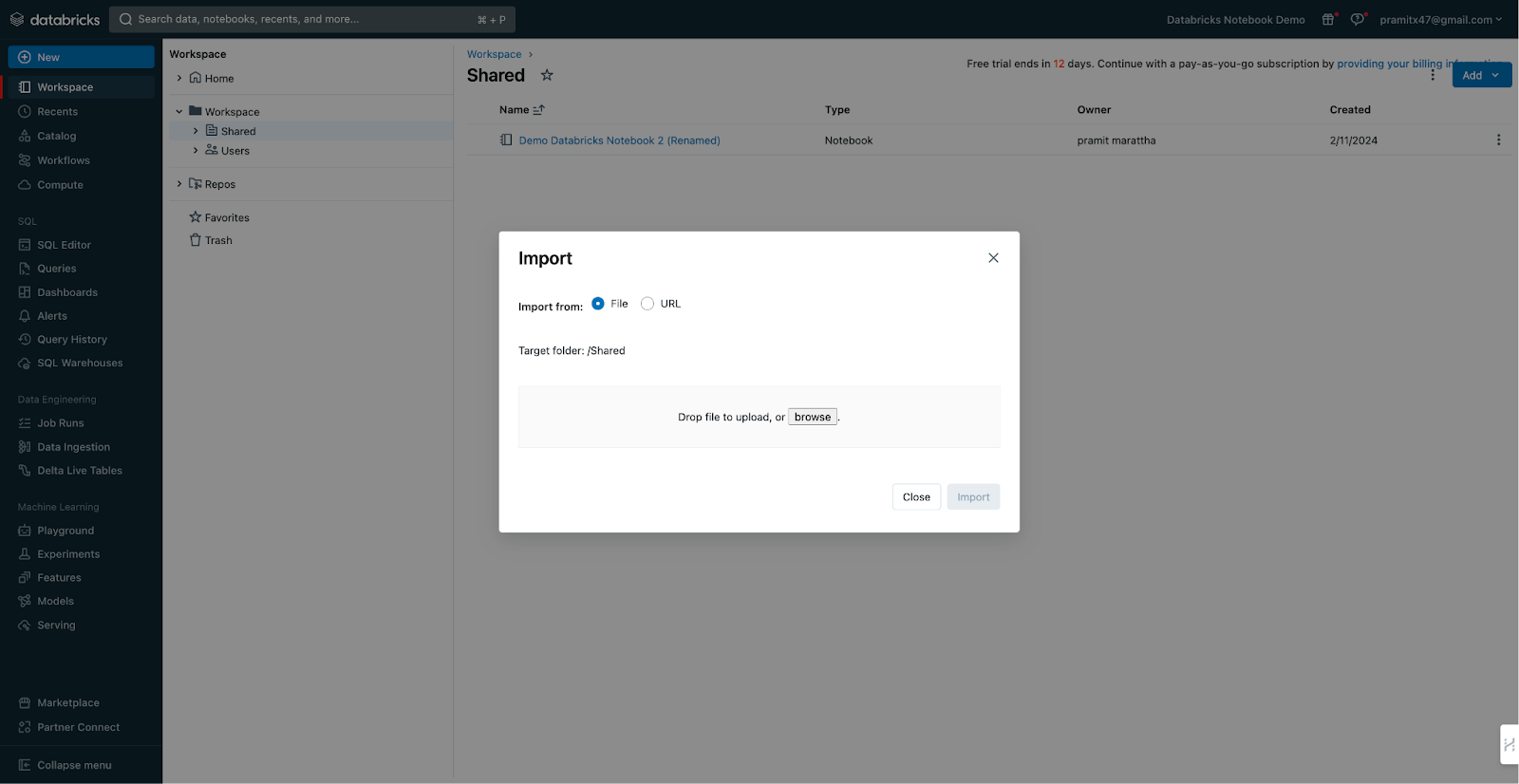Click the Databricks Notebook Demo workspace name

click(1235, 19)
